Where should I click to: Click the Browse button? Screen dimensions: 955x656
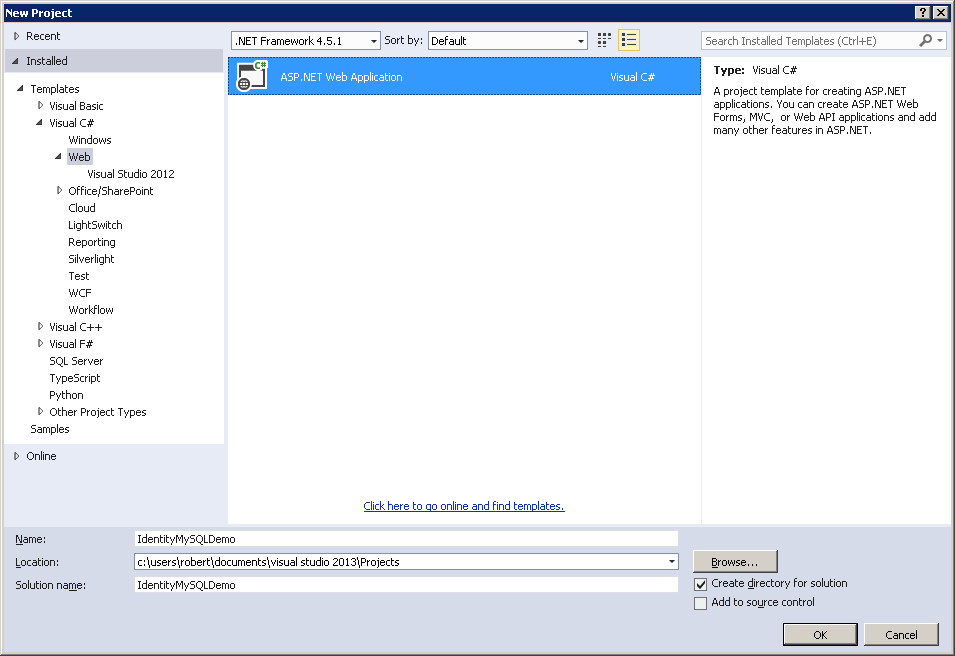coord(735,561)
